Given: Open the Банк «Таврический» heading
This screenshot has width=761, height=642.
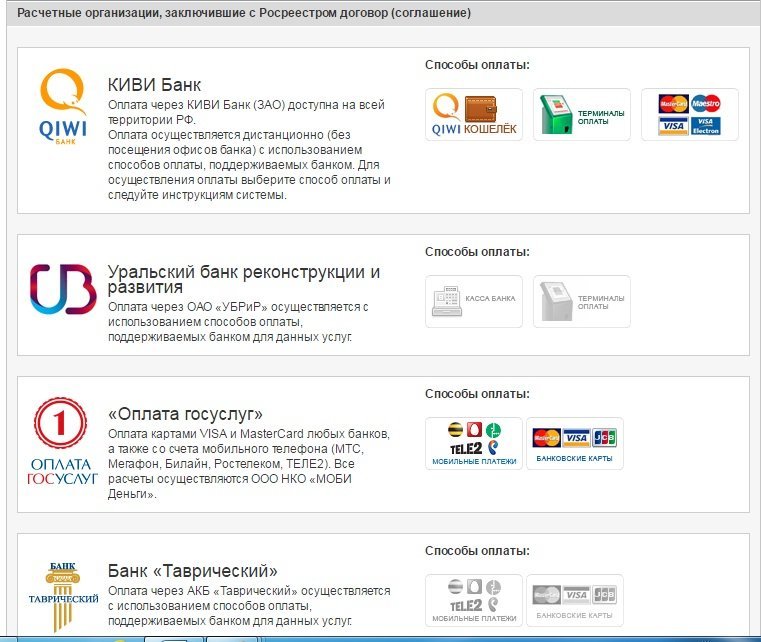Looking at the screenshot, I should coord(193,571).
